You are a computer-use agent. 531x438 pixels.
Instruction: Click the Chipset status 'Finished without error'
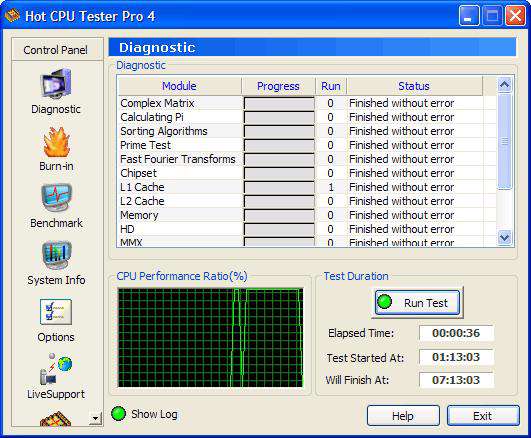coord(402,173)
